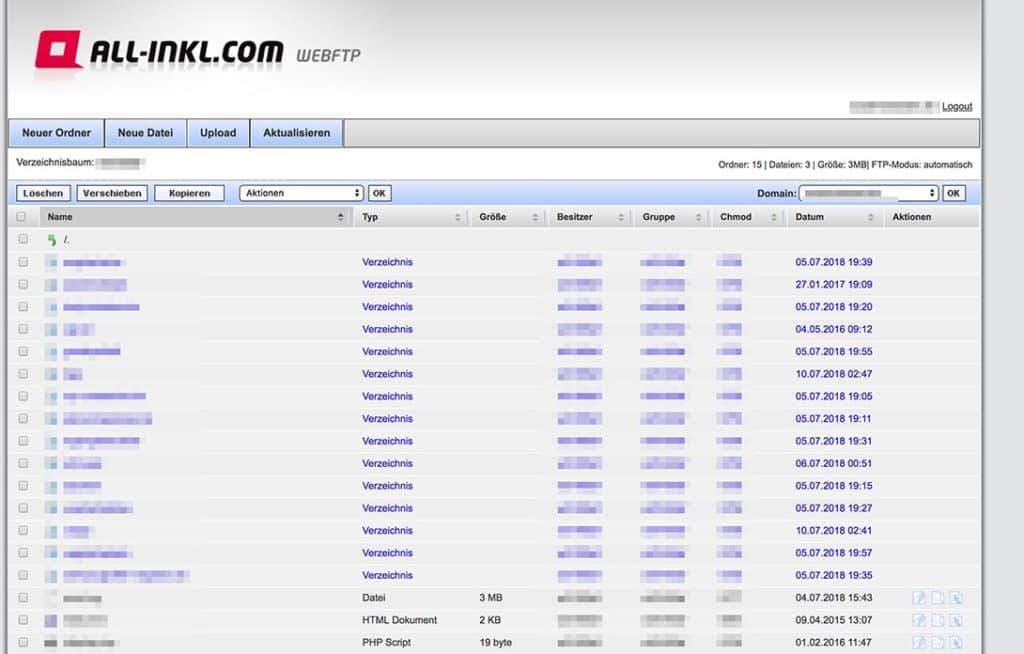Click first action icon in the 3 MB Datei row
This screenshot has height=654, width=1024.
(x=919, y=598)
